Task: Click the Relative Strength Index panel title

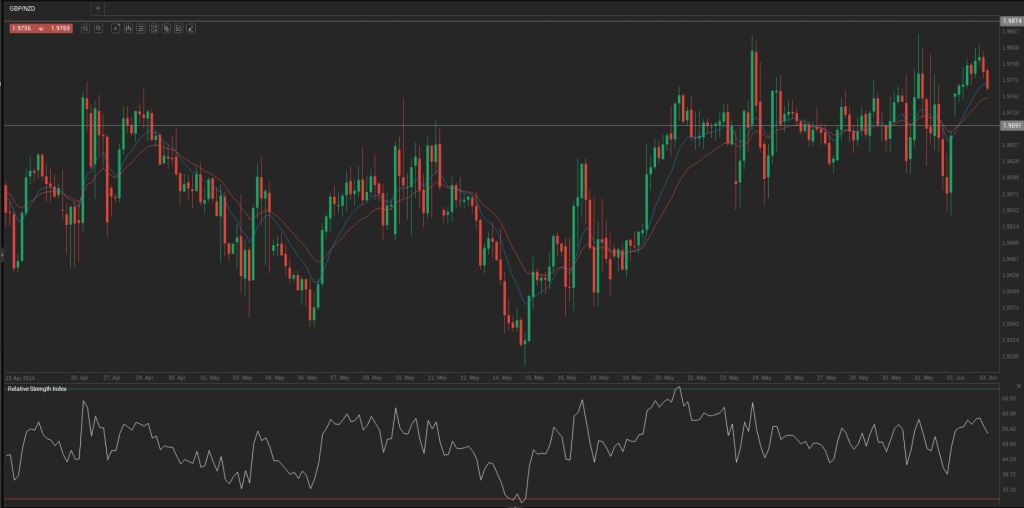Action: (37, 388)
